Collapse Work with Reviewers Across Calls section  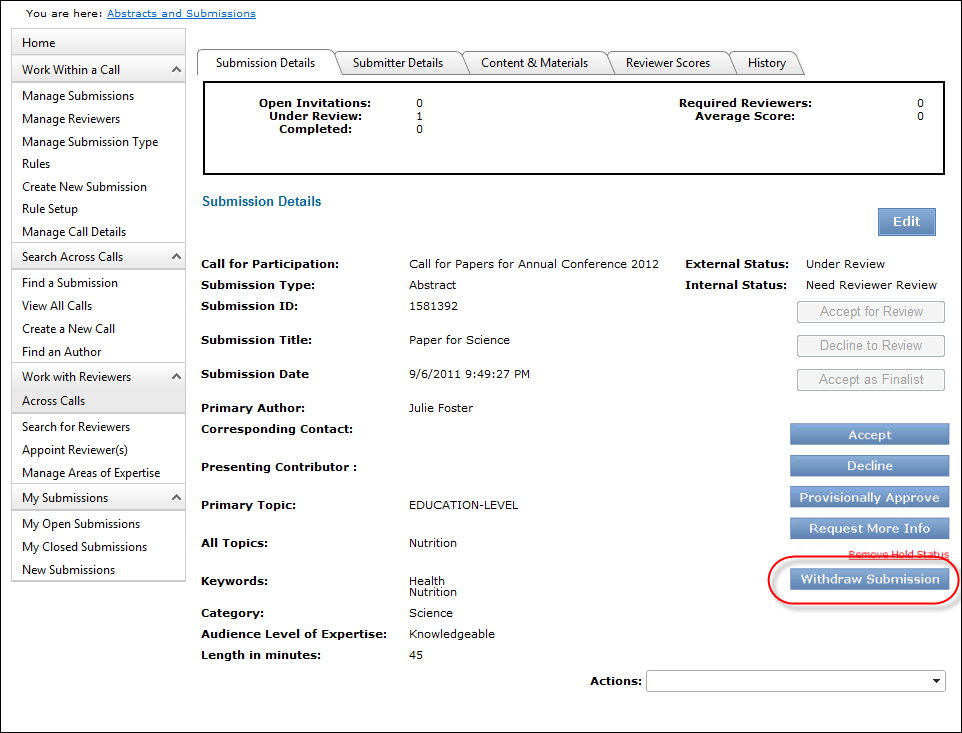click(176, 377)
